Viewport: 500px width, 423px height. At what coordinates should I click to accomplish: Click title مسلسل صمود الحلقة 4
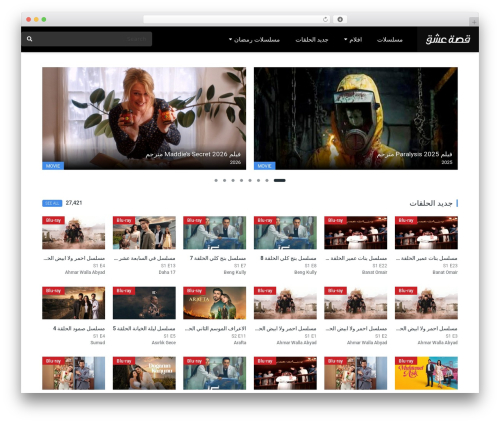click(x=79, y=329)
